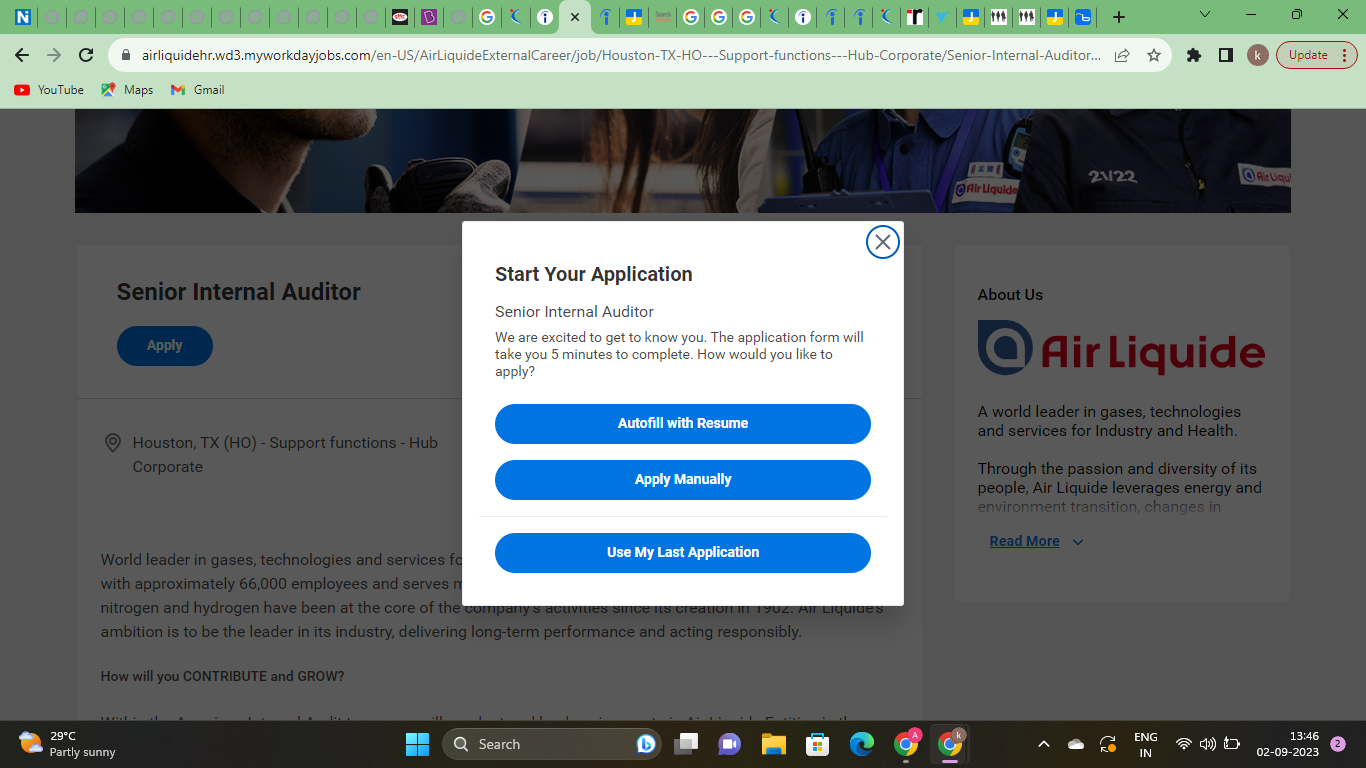Choose Autofill with Resume
Screen dimensions: 1366x768
pos(683,424)
